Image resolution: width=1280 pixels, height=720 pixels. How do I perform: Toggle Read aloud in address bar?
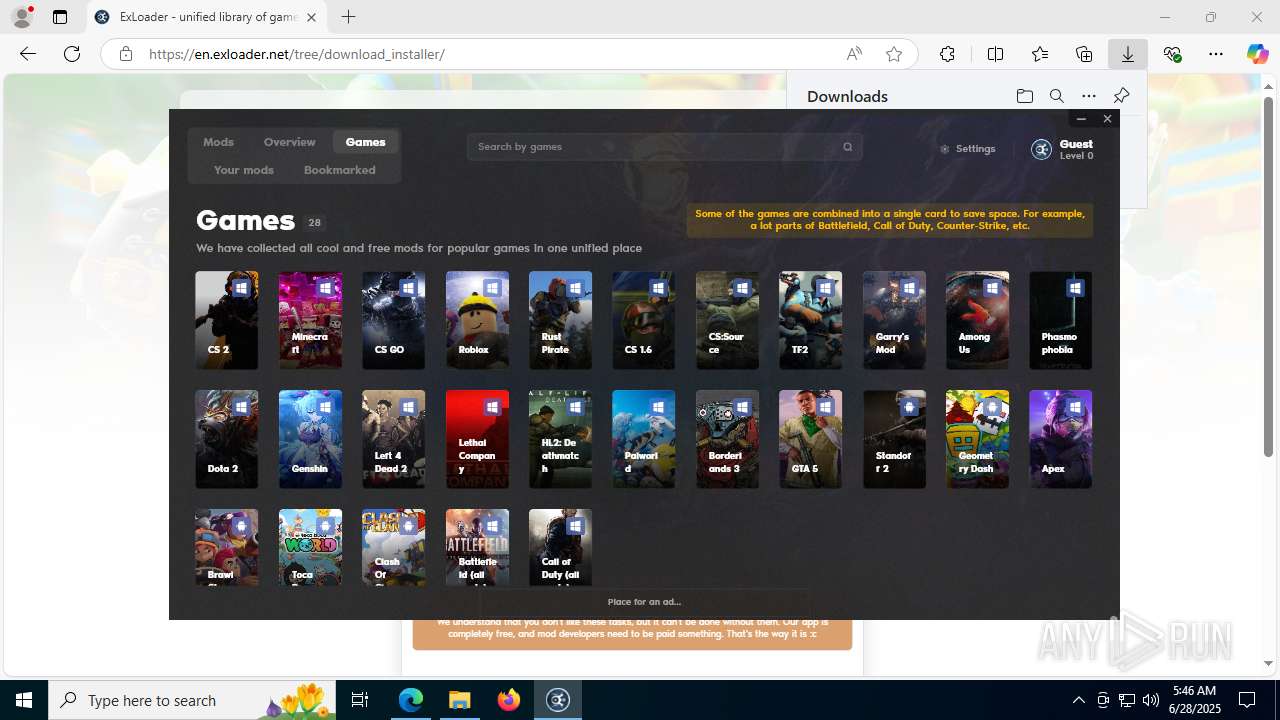(854, 54)
